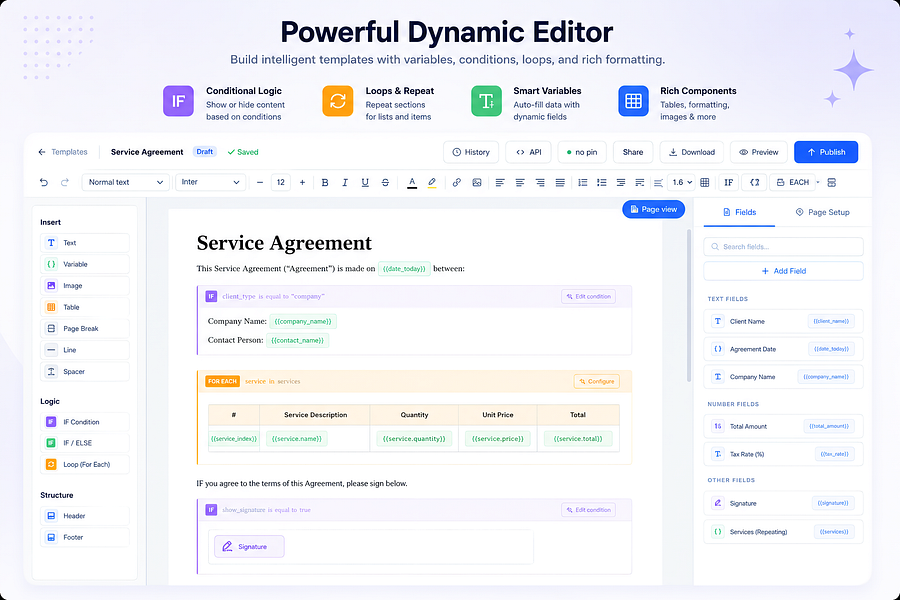Open the History panel
Image resolution: width=900 pixels, height=600 pixels.
point(471,152)
